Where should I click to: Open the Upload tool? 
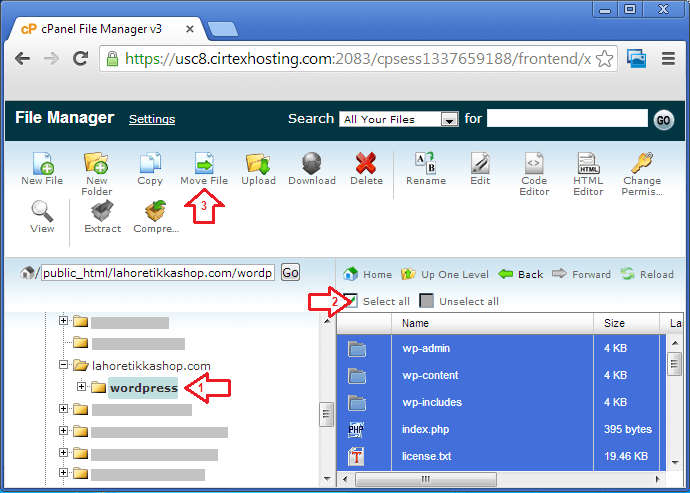click(x=258, y=163)
